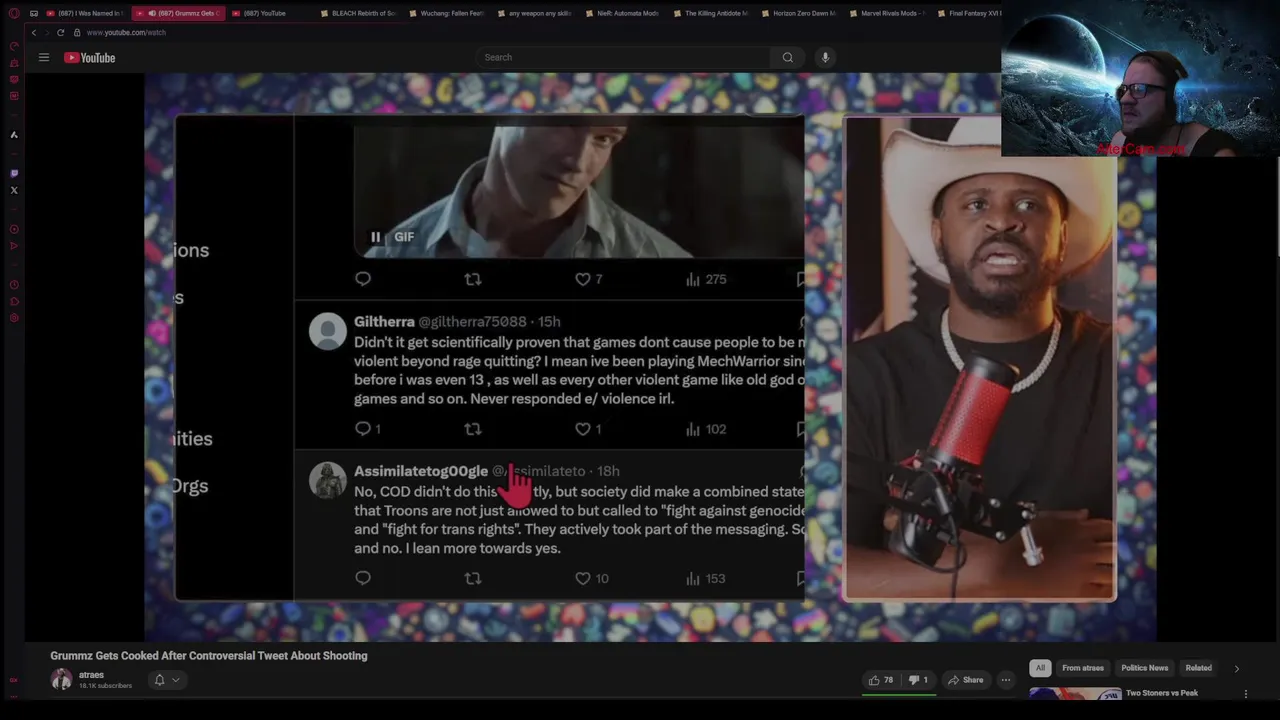1280x720 pixels.
Task: Open Twitch from the browser sidebar
Action: coord(14,173)
